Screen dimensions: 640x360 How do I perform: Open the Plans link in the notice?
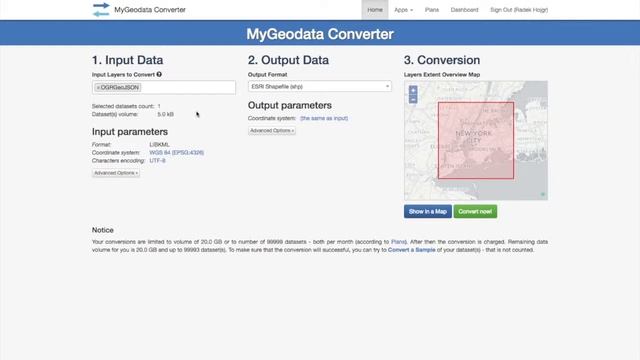coord(398,242)
